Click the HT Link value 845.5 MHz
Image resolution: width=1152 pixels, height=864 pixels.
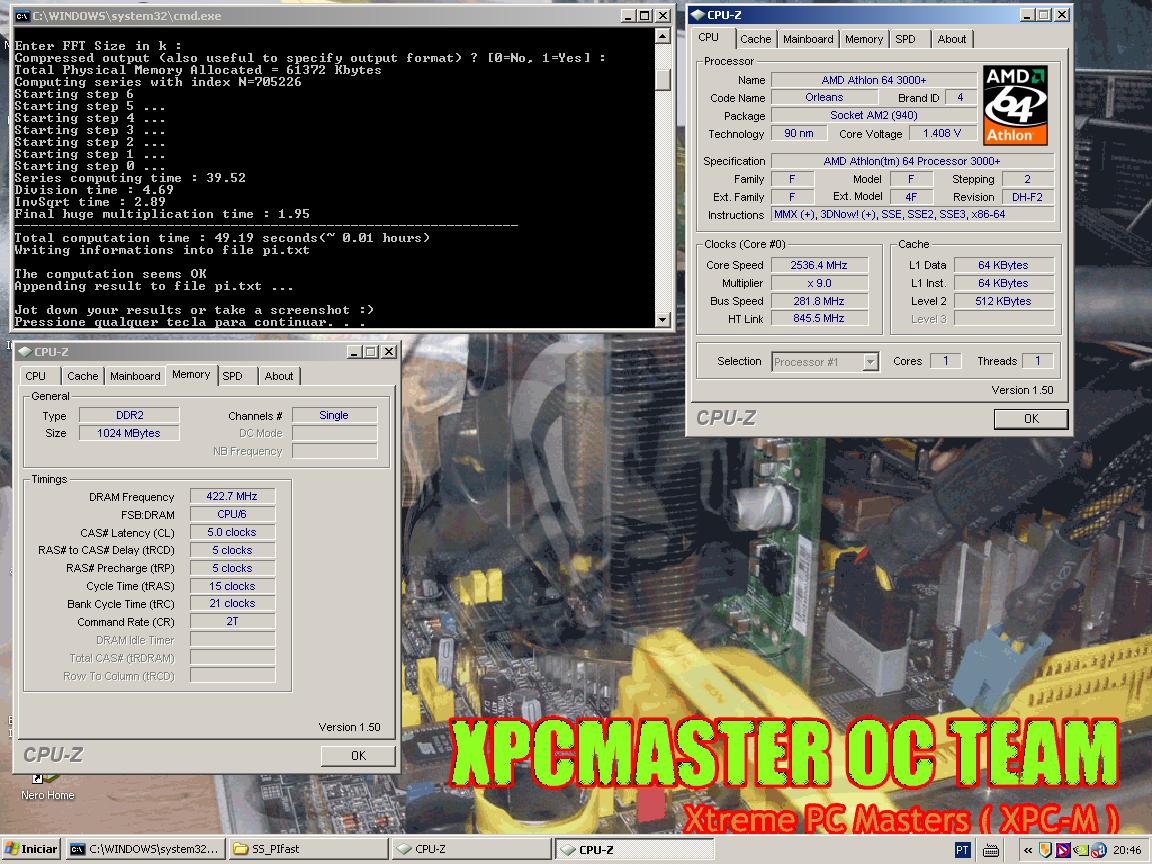818,319
